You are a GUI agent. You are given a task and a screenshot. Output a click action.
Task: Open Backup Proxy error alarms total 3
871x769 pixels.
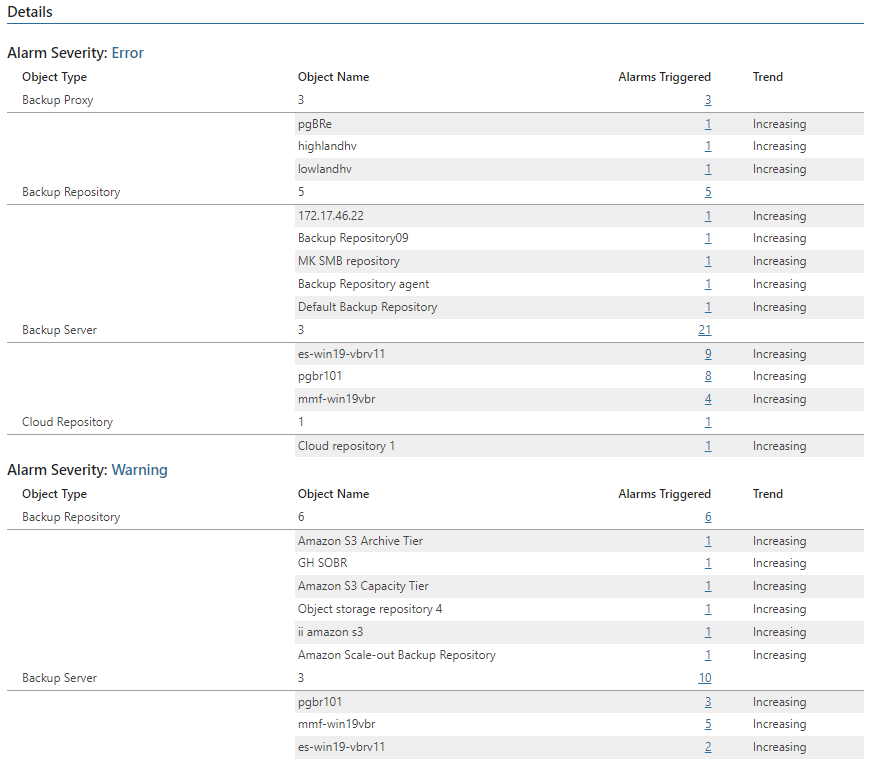point(708,100)
